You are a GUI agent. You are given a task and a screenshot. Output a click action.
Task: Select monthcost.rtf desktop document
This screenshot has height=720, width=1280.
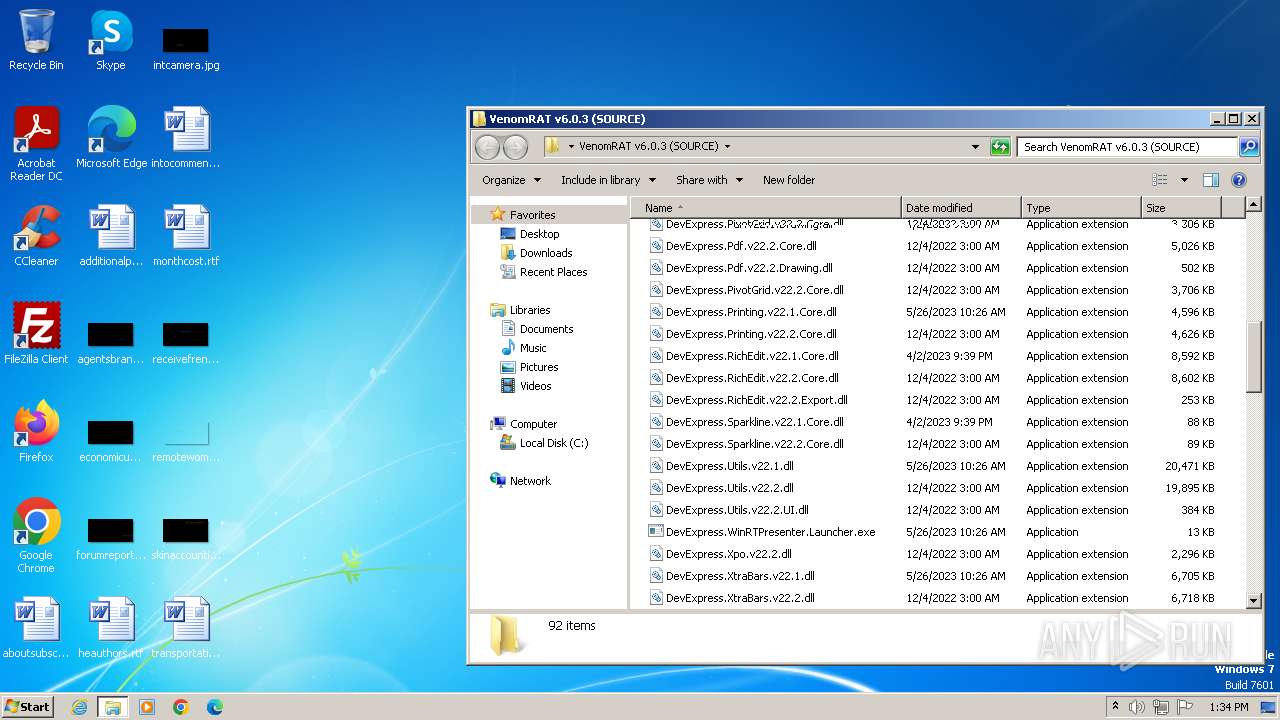(x=186, y=235)
